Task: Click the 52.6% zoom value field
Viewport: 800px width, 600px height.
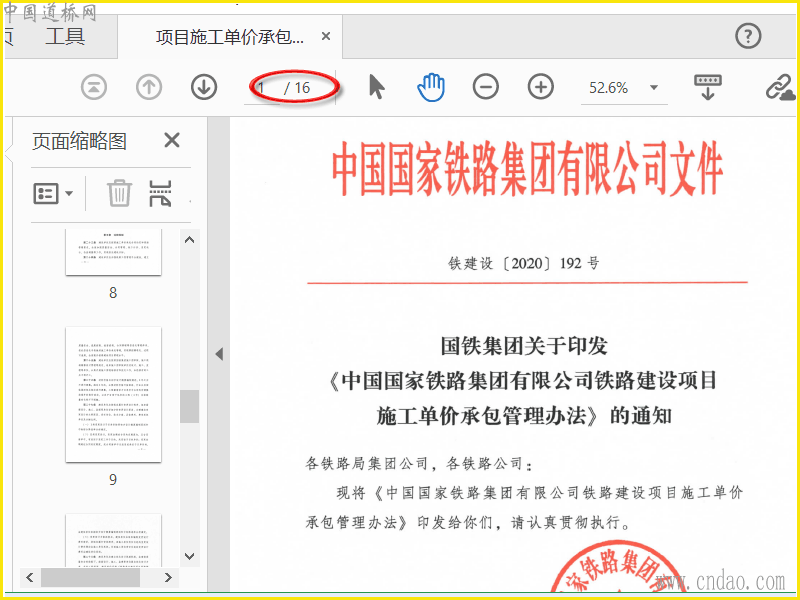Action: [x=608, y=88]
